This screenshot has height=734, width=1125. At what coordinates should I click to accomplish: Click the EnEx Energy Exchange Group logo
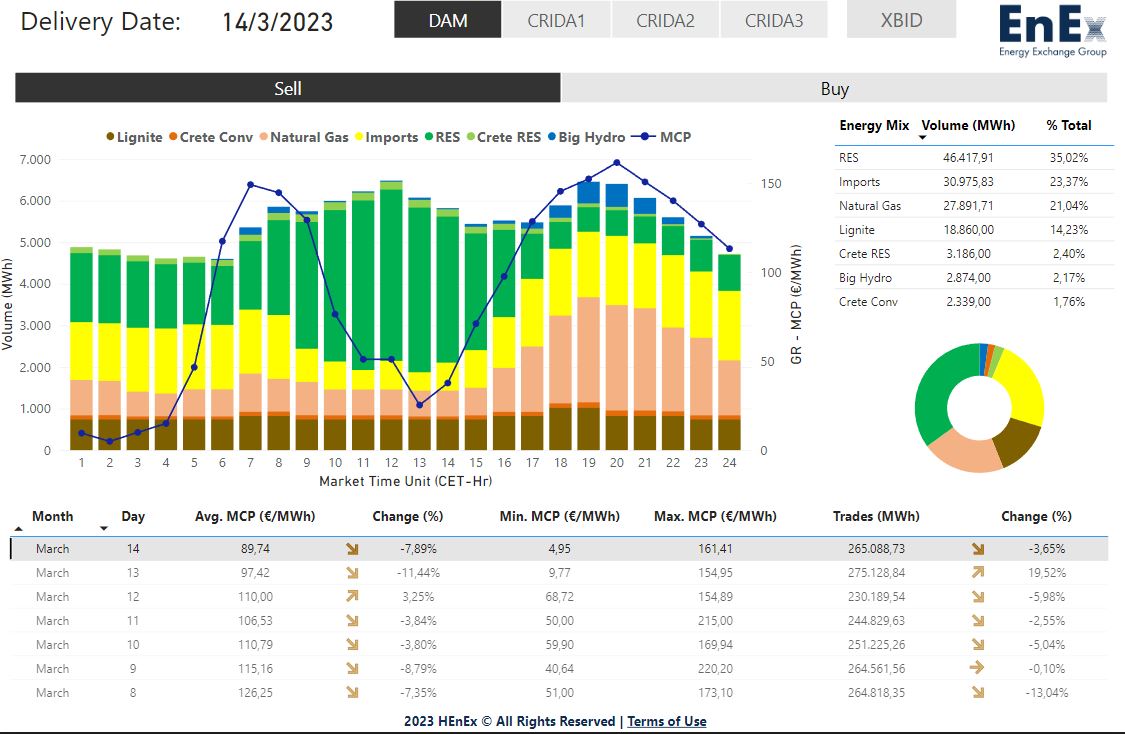click(x=1051, y=30)
